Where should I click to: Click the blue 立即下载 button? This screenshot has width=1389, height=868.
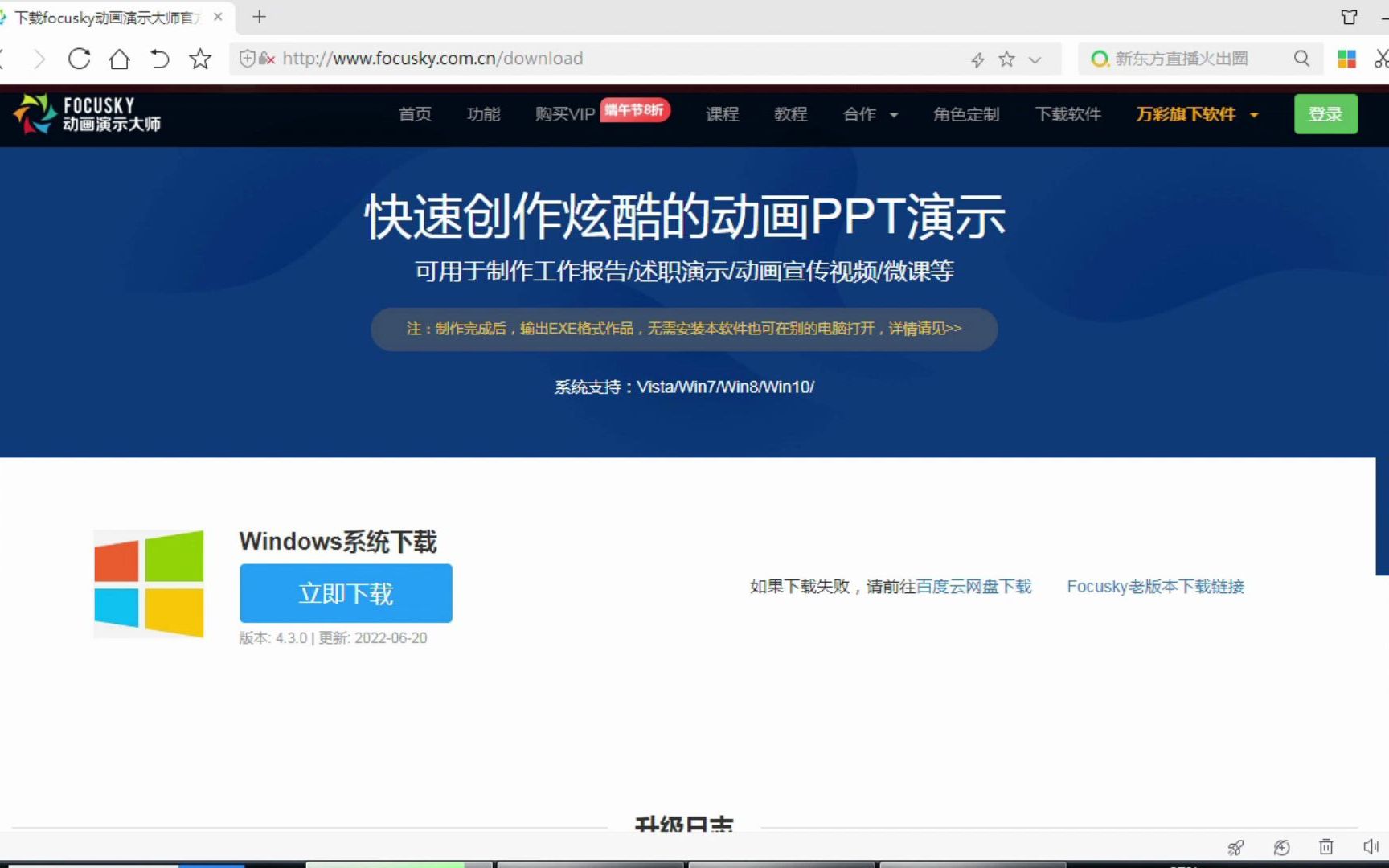346,593
